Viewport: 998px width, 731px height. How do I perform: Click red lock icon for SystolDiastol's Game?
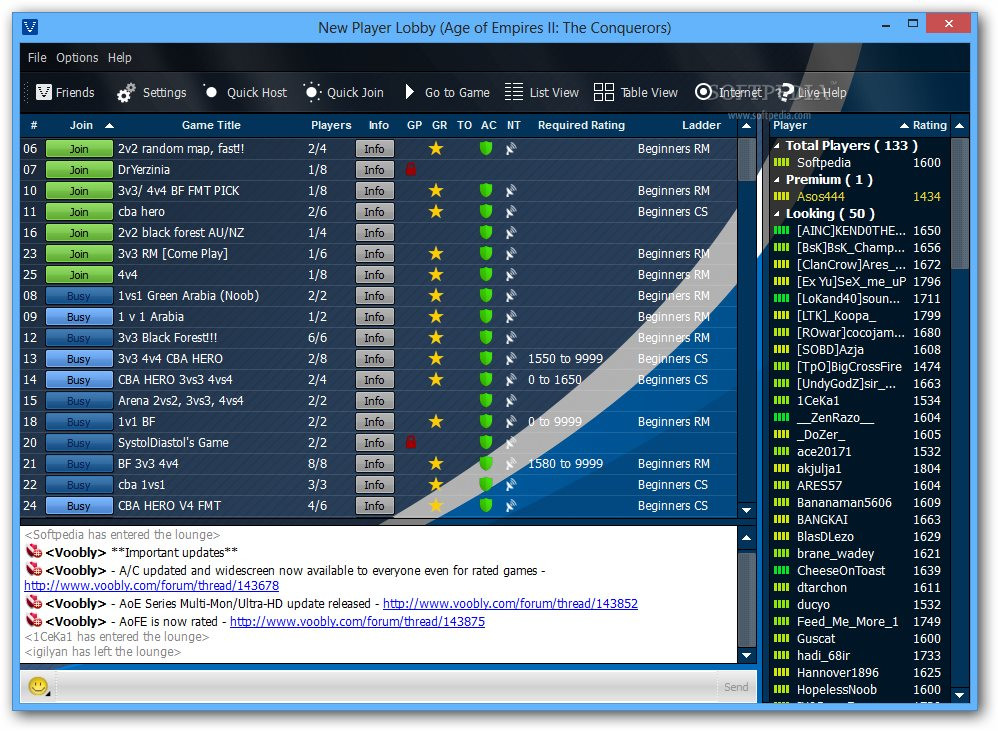point(411,442)
